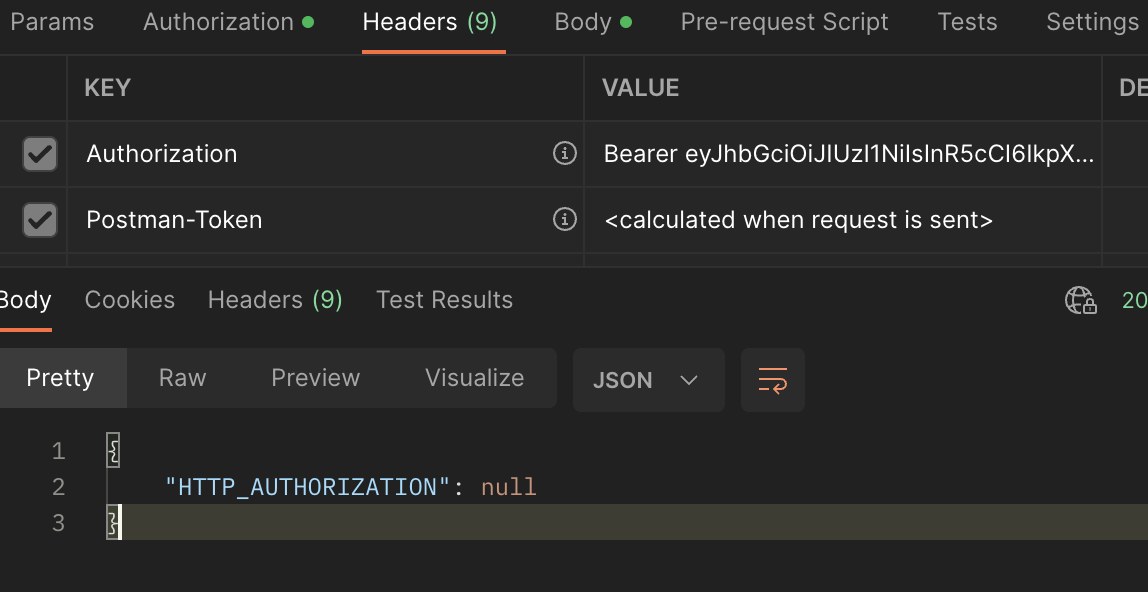The height and width of the screenshot is (592, 1148).
Task: Open the response Cookies tab
Action: coord(130,300)
